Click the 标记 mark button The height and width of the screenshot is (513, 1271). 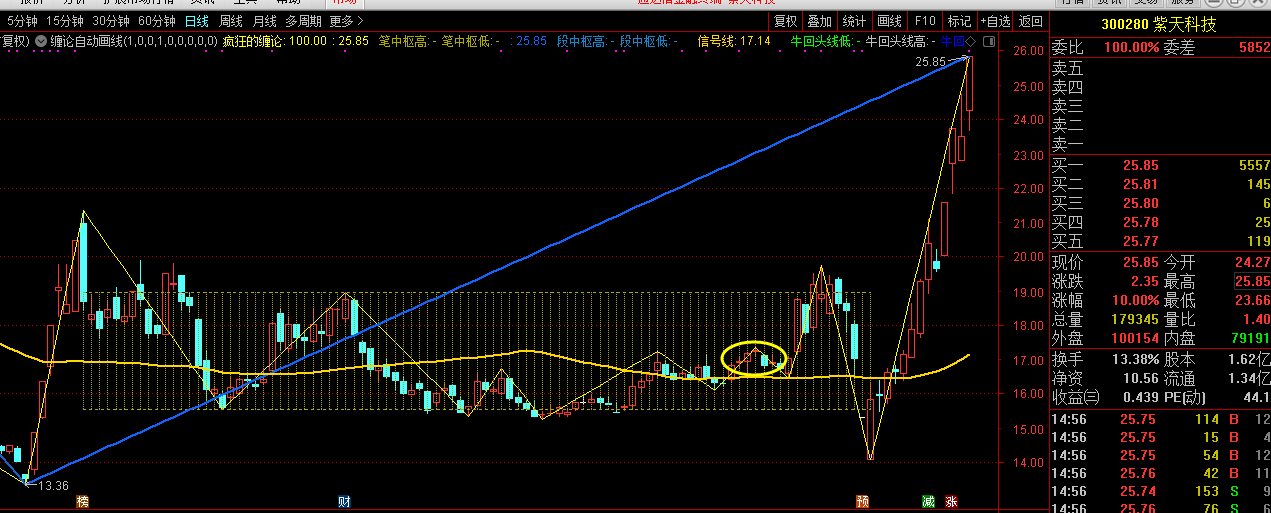(x=959, y=21)
